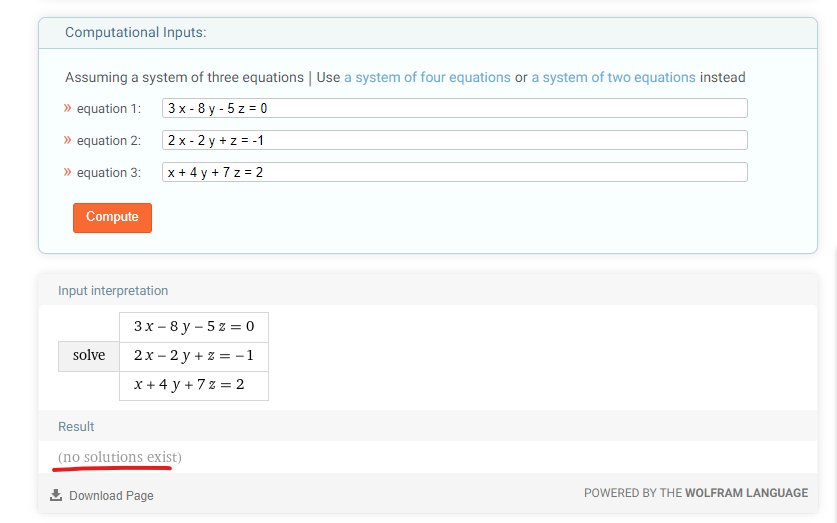Select the interpreted equation 2x − 2y + z = −1
The image size is (837, 523).
click(194, 356)
